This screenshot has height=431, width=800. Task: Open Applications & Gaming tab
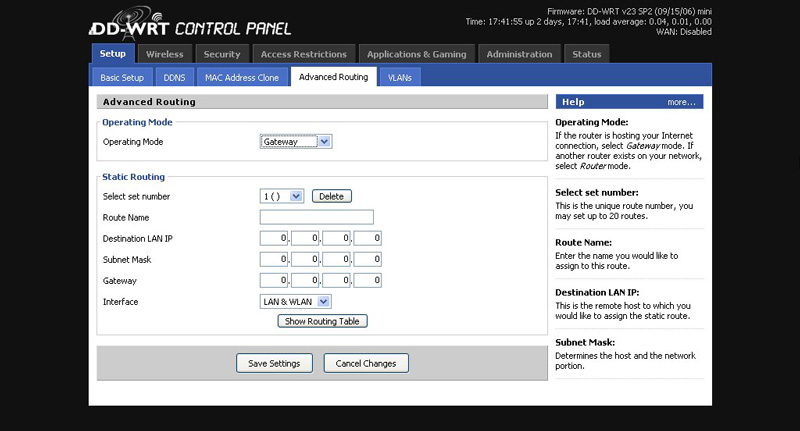pyautogui.click(x=416, y=54)
